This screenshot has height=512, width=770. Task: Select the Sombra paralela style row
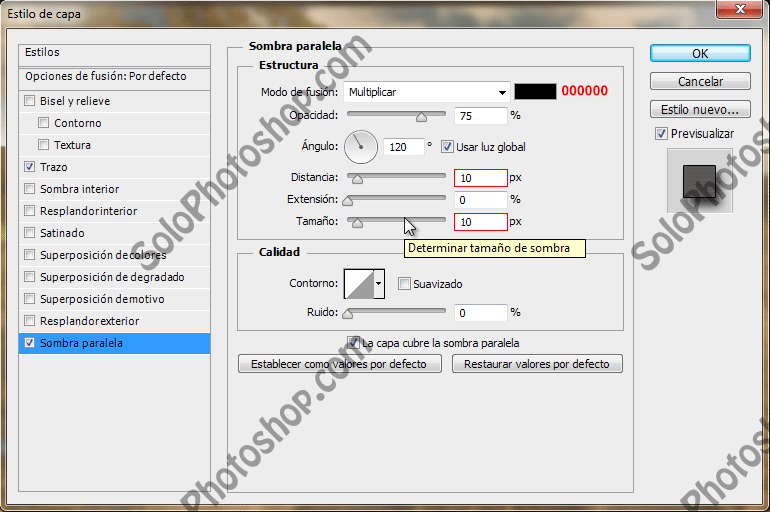(114, 343)
